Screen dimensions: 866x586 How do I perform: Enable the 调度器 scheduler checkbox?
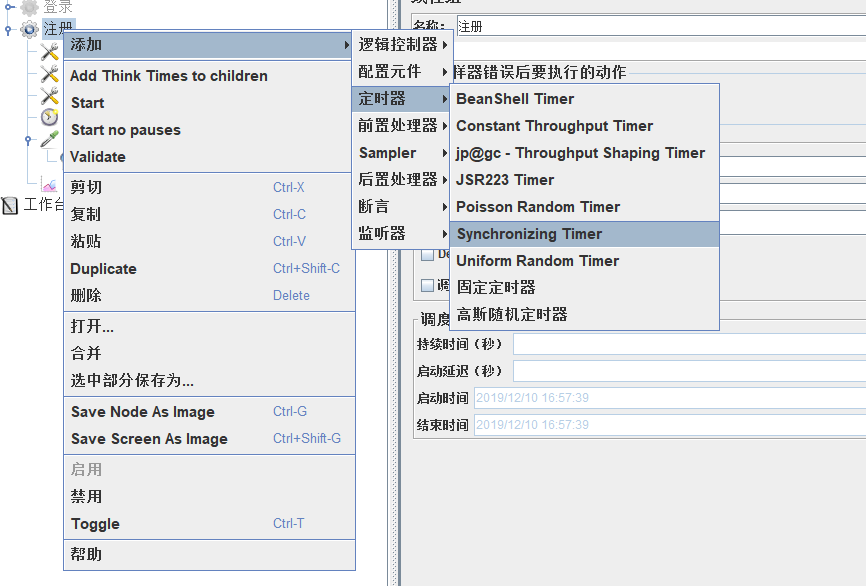(x=428, y=285)
